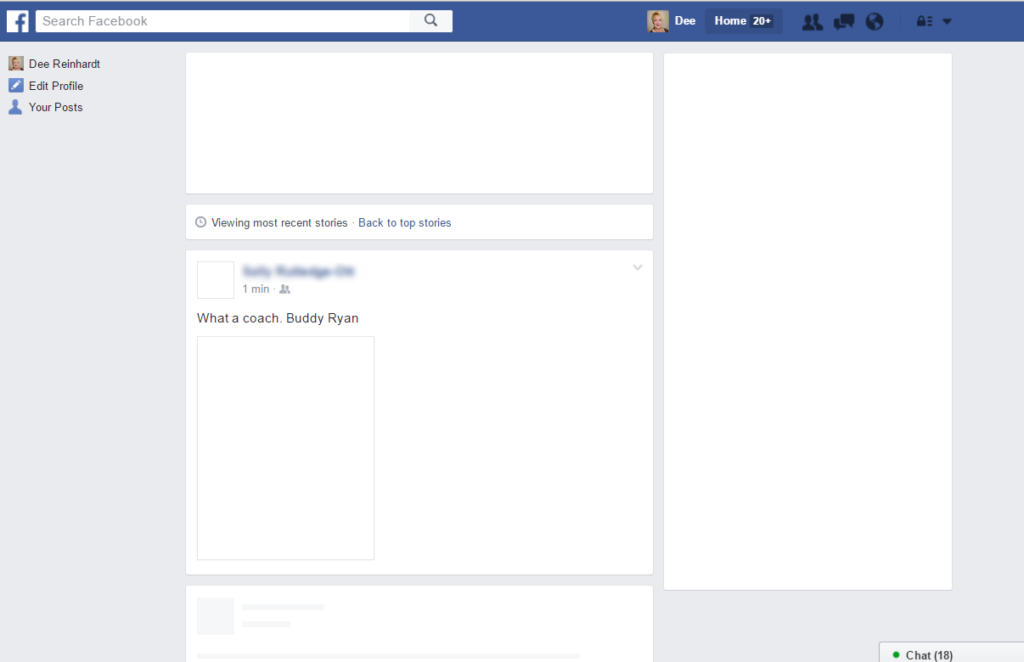This screenshot has height=662, width=1024.
Task: Click the green online dot in Chat
Action: click(x=896, y=654)
